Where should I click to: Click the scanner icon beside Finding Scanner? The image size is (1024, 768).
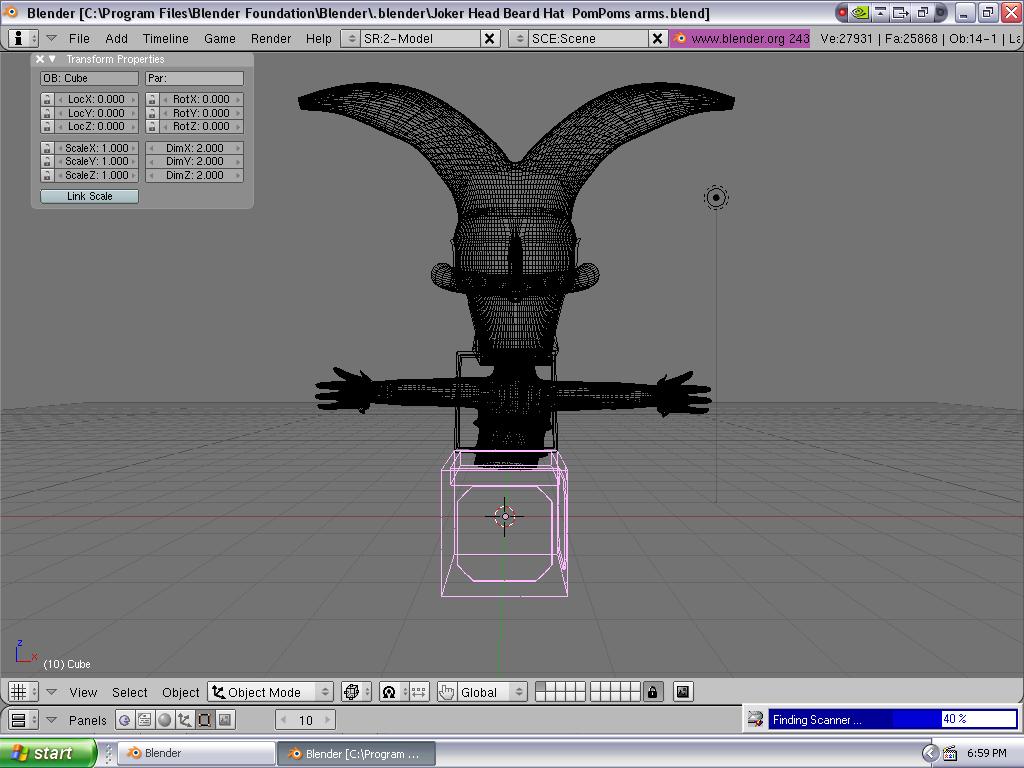[x=756, y=719]
